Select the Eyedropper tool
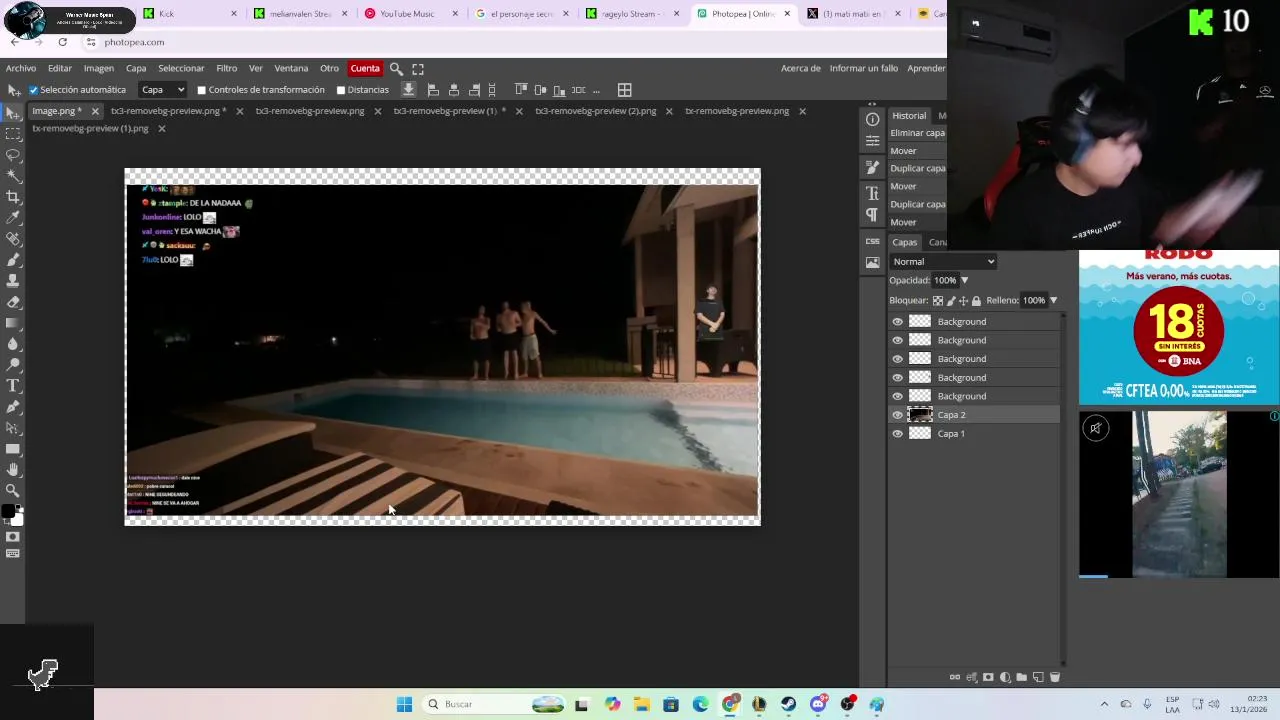The height and width of the screenshot is (720, 1280). (x=13, y=217)
